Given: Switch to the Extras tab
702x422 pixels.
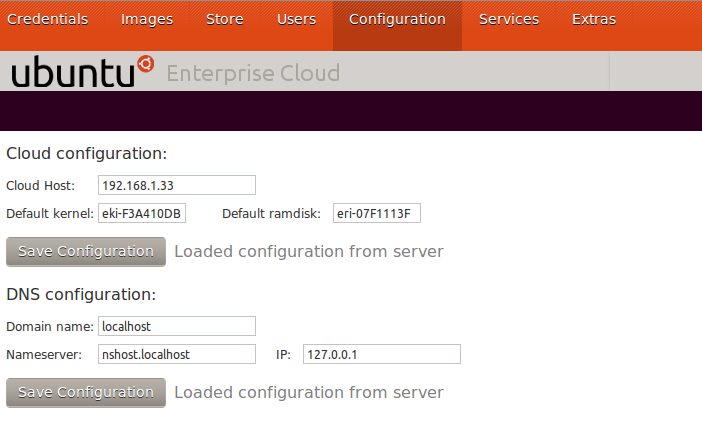Looking at the screenshot, I should pyautogui.click(x=594, y=19).
